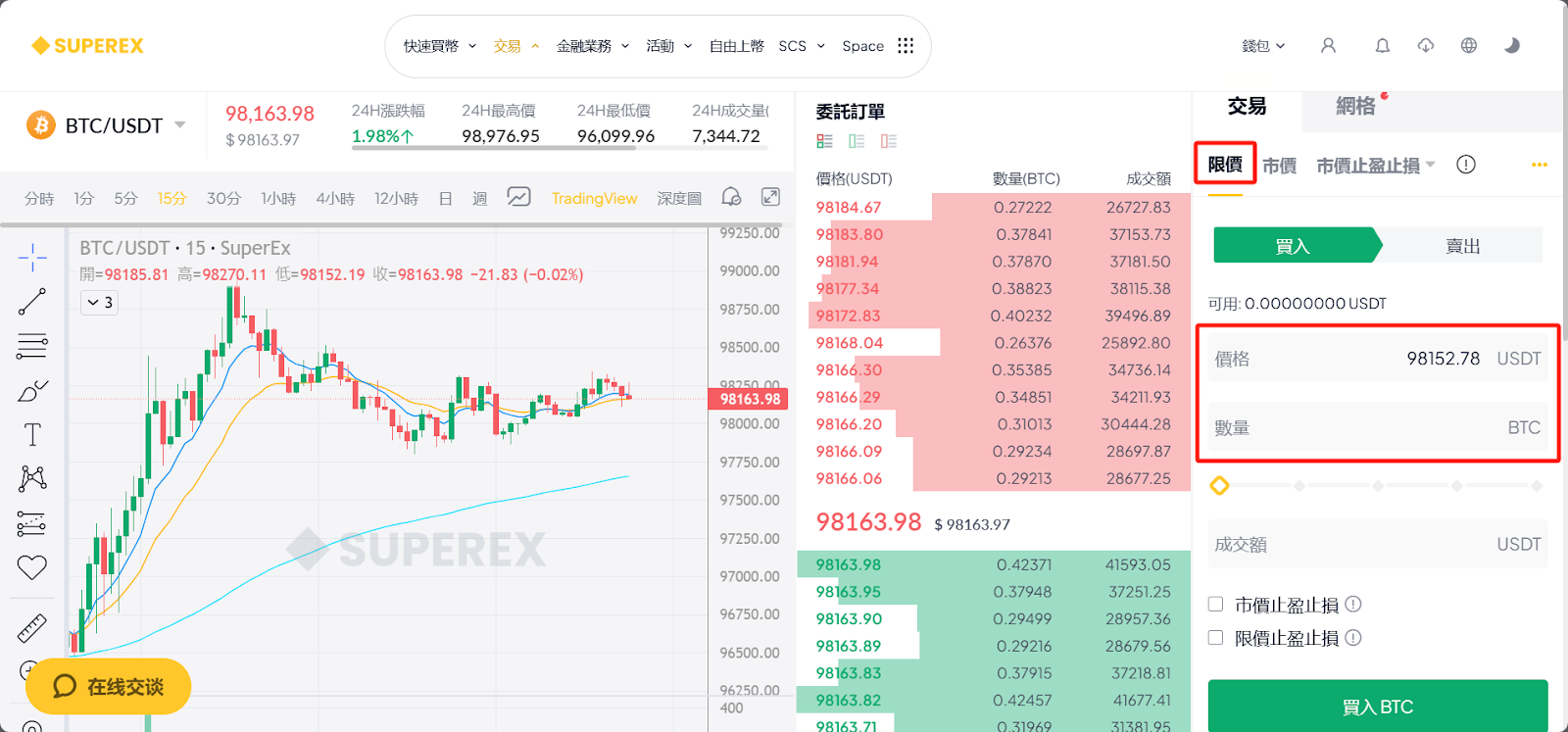Click the SUPEREX logo

[x=87, y=46]
